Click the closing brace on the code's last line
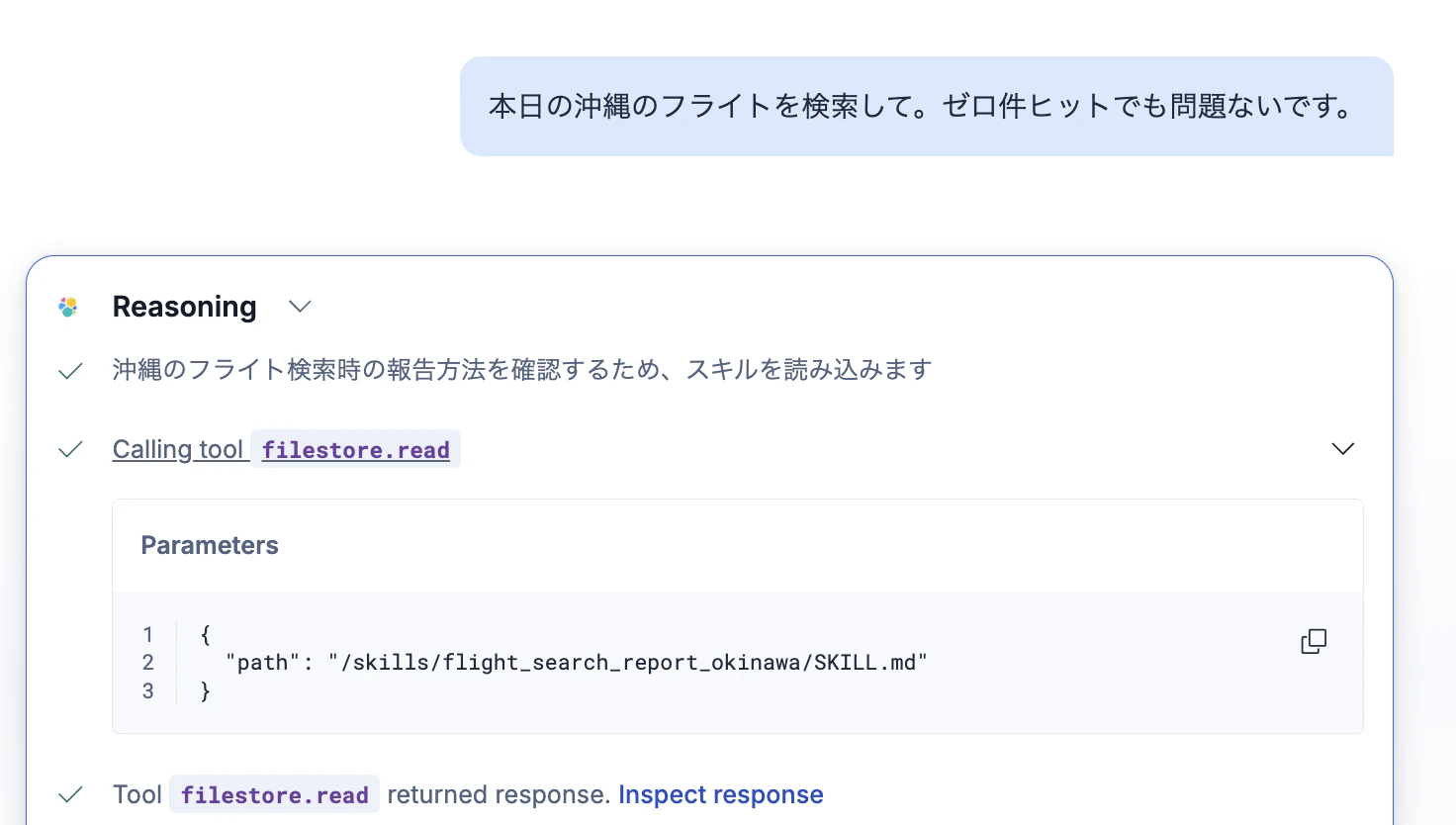This screenshot has width=1456, height=825. (206, 691)
